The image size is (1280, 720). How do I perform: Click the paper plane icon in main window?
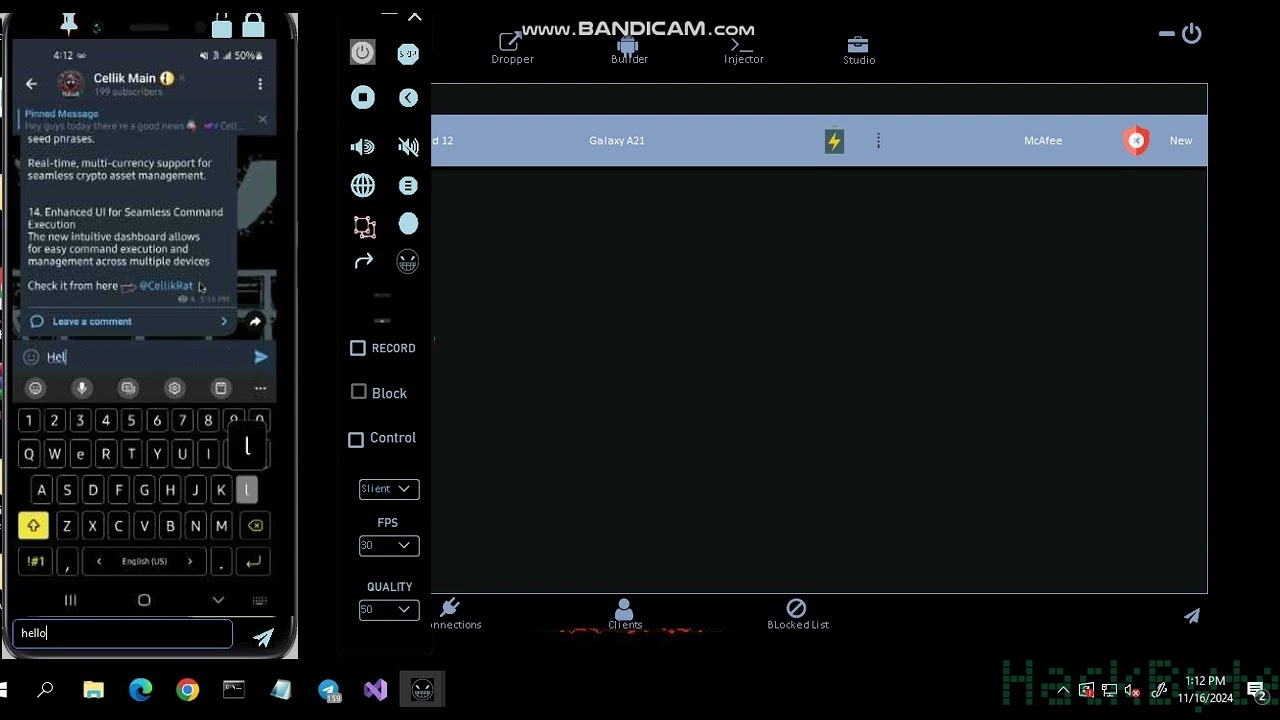click(x=1192, y=616)
